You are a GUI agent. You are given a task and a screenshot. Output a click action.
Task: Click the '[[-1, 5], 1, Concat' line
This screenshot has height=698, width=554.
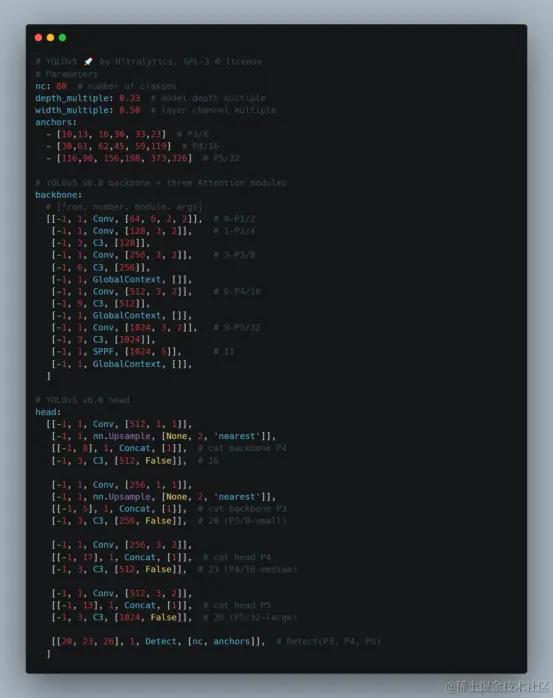(169, 508)
